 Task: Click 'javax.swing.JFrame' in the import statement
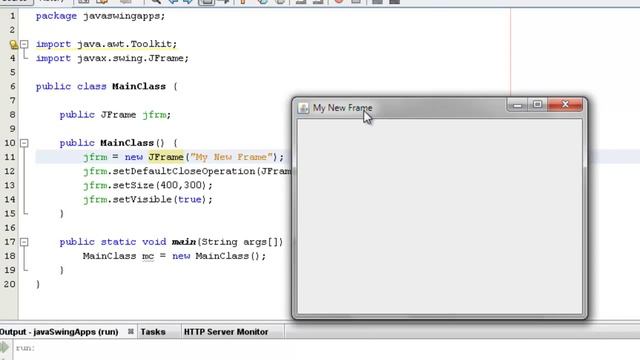click(x=130, y=58)
